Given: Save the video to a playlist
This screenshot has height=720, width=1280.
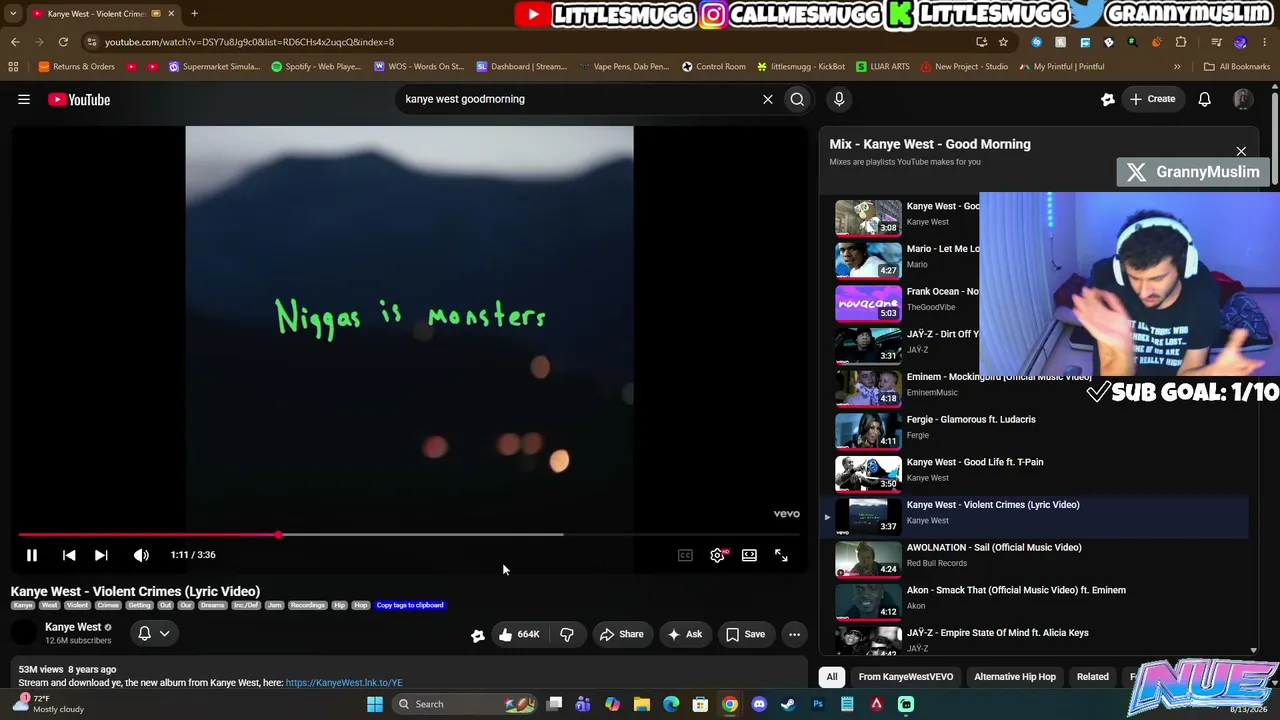Looking at the screenshot, I should [x=745, y=634].
